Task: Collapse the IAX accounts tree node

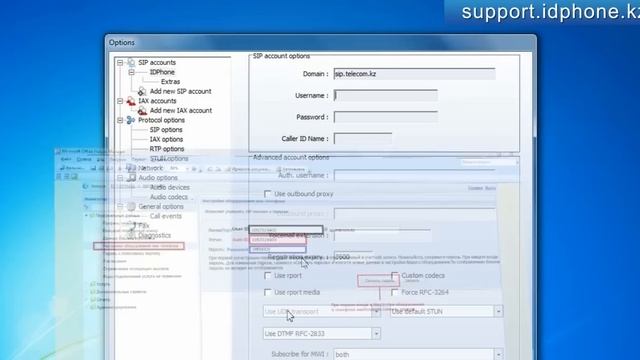Action: [120, 101]
